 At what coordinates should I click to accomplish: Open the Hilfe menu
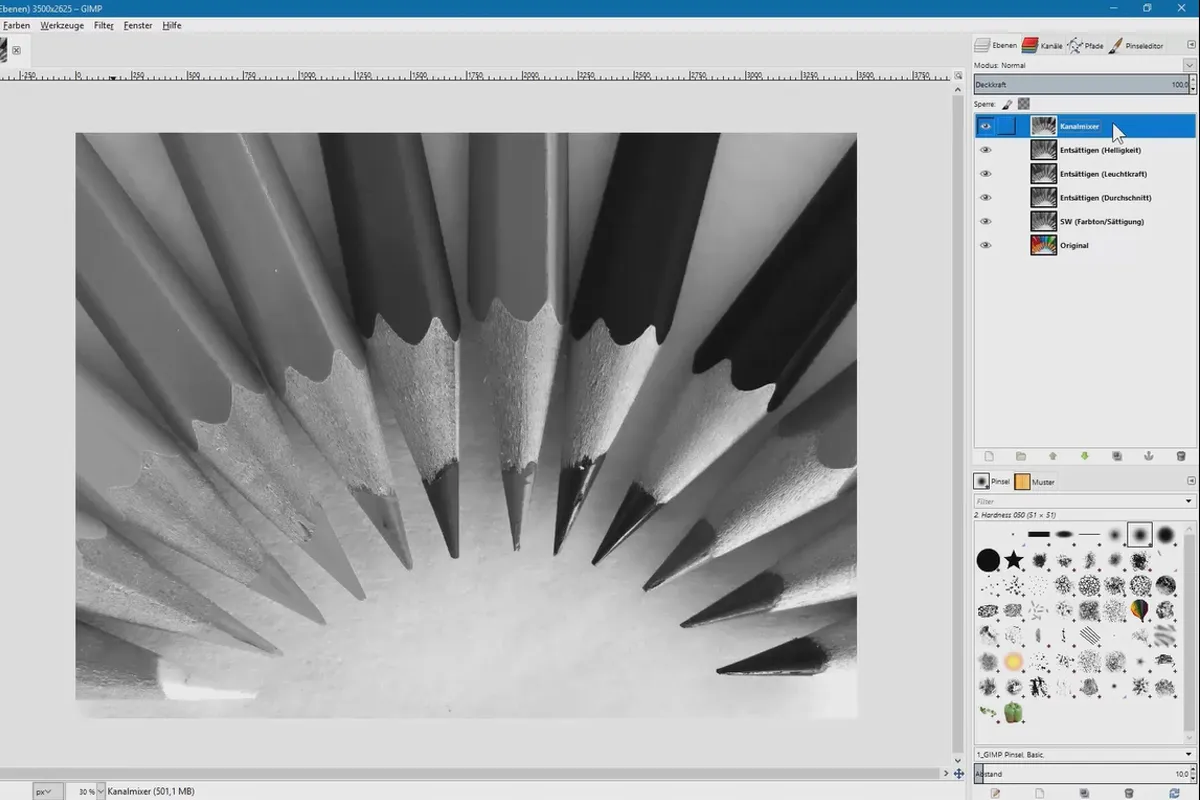(172, 25)
